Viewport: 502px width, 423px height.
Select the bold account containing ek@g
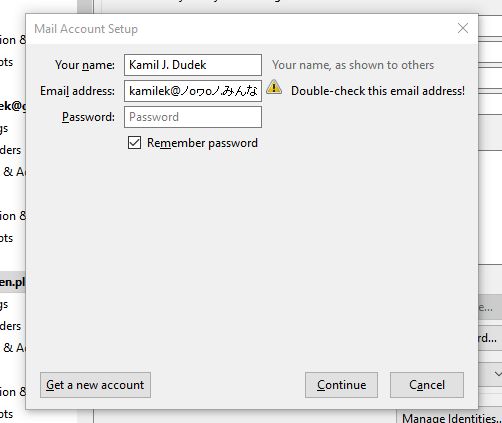13,106
